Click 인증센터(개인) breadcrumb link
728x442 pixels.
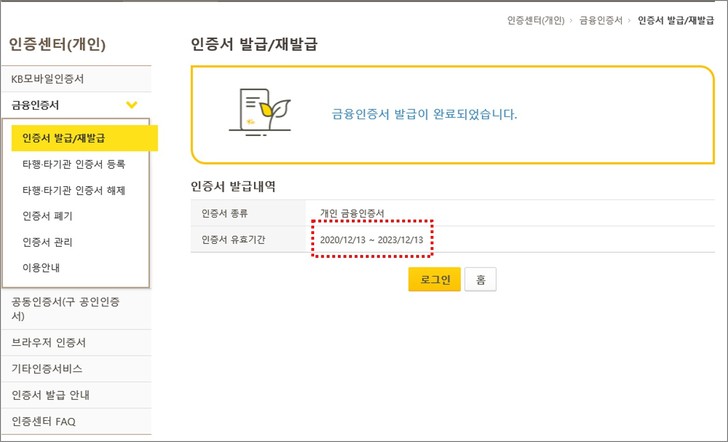pyautogui.click(x=536, y=20)
